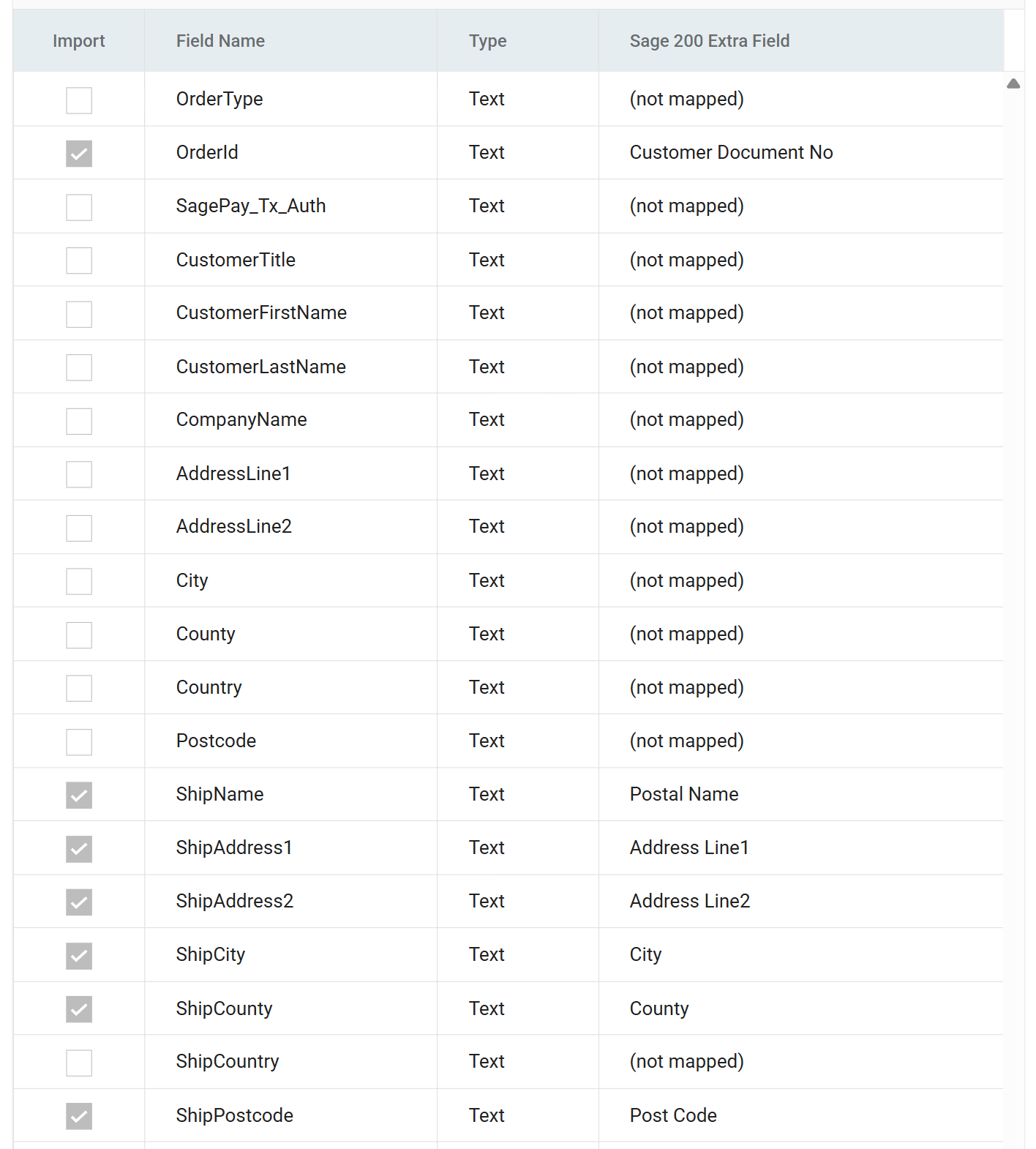This screenshot has height=1149, width=1036.
Task: Check the County import checkbox
Action: [79, 635]
